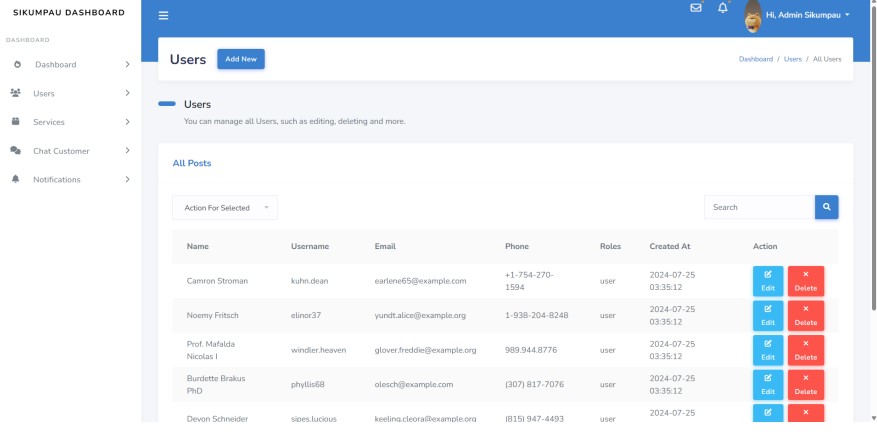
Task: Click the Notifications bell icon in sidebar
Action: click(x=16, y=179)
